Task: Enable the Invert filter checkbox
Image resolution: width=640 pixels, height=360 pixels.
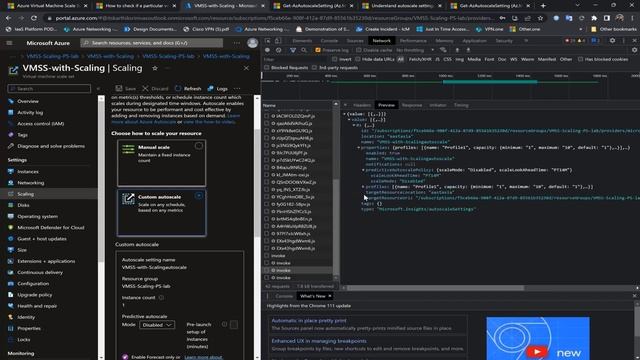Action: 335,59
